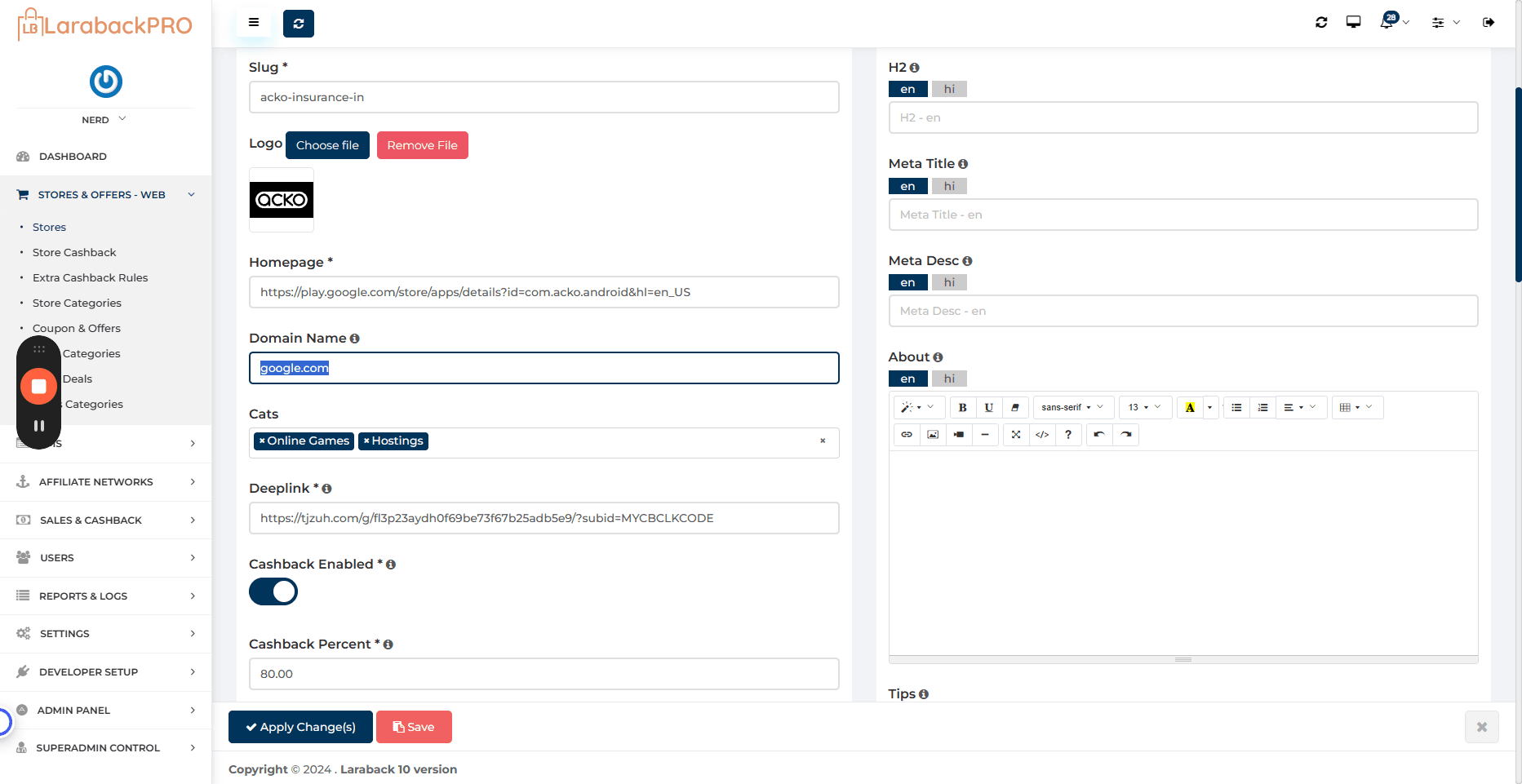Click the editor undo arrow
Screen dimensions: 1522x784
pyautogui.click(x=1099, y=434)
